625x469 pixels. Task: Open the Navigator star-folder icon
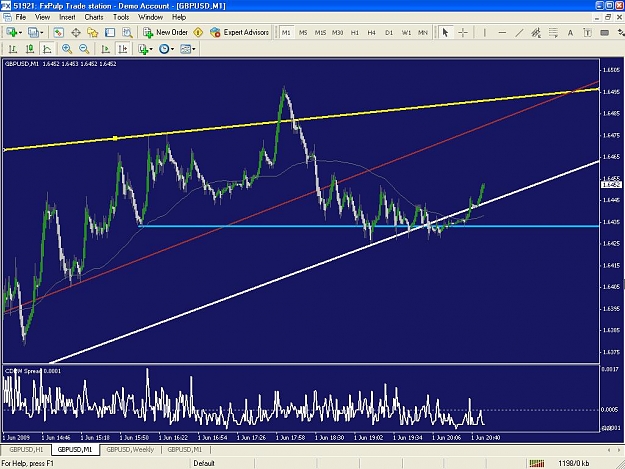point(92,33)
